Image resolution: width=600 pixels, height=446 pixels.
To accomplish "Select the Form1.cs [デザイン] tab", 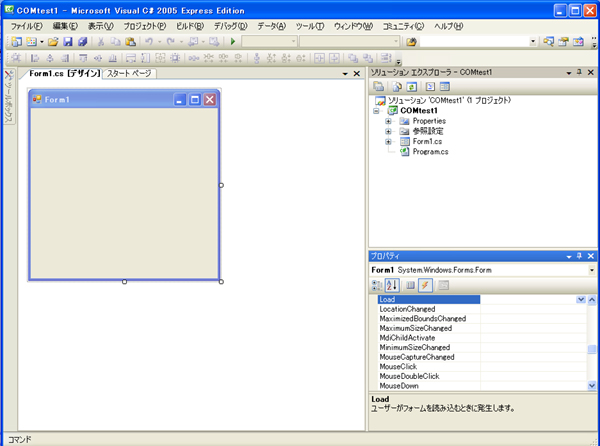I will pos(65,73).
